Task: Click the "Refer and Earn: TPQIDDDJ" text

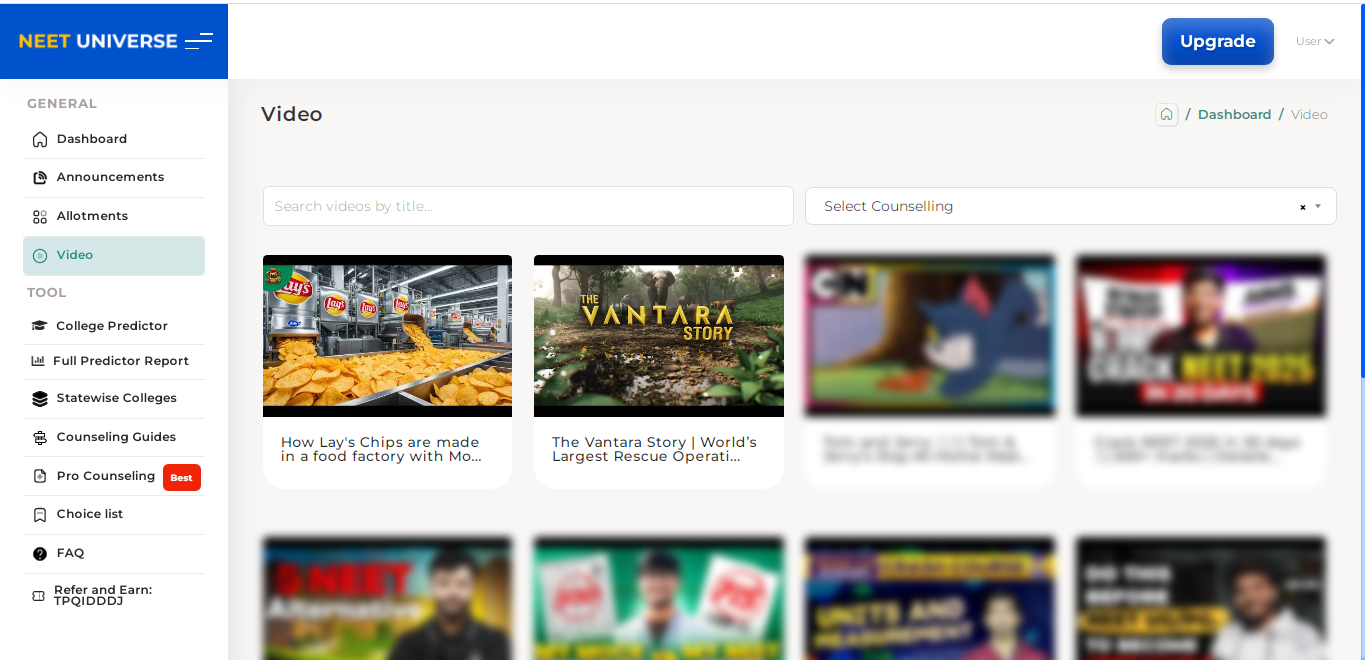Action: pyautogui.click(x=103, y=596)
